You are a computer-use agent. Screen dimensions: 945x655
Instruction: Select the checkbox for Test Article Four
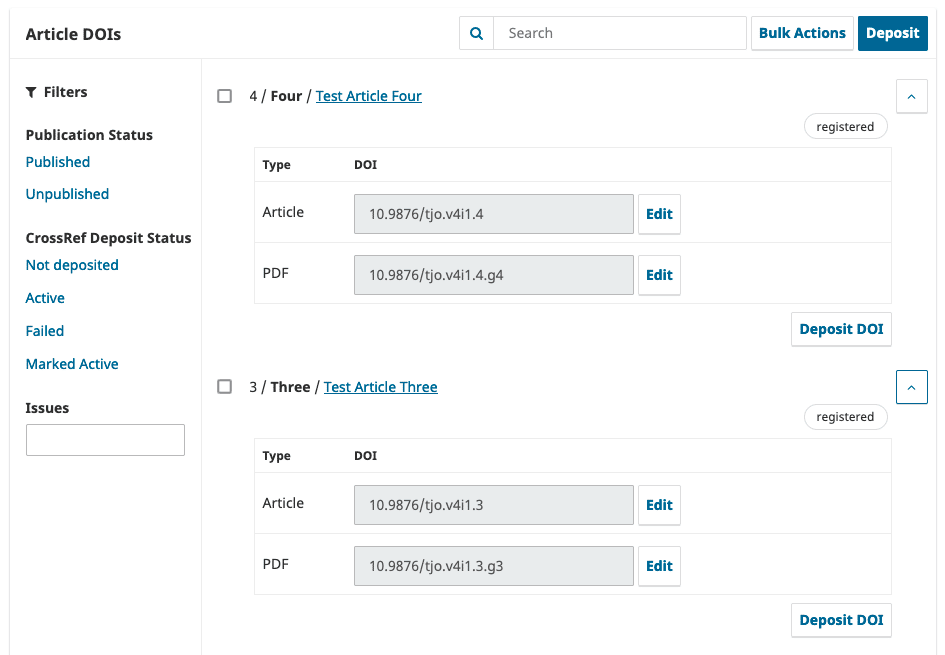pos(224,96)
